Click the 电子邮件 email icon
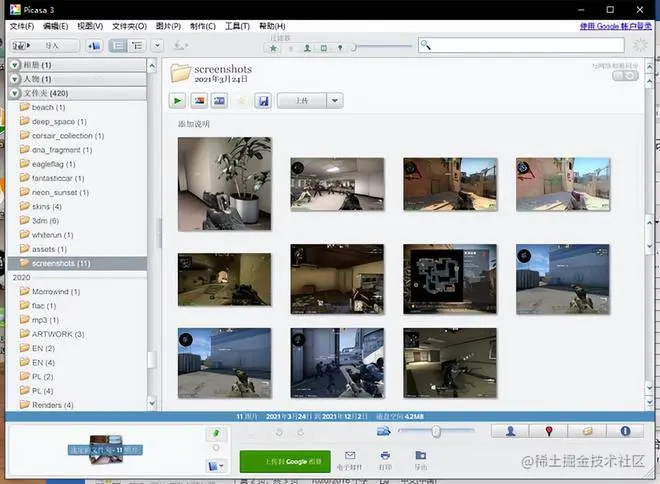 tap(350, 455)
